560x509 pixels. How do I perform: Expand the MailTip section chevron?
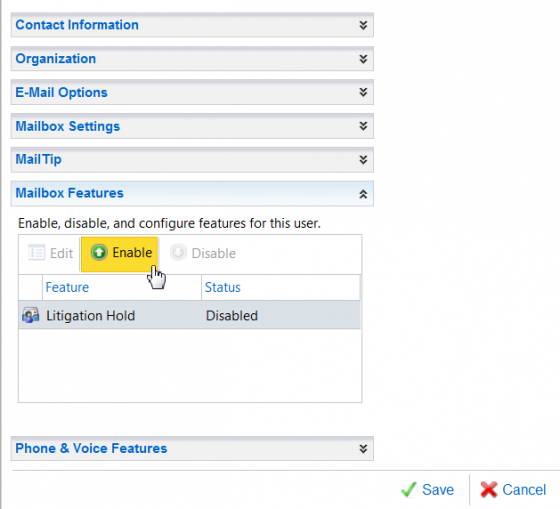tap(363, 159)
